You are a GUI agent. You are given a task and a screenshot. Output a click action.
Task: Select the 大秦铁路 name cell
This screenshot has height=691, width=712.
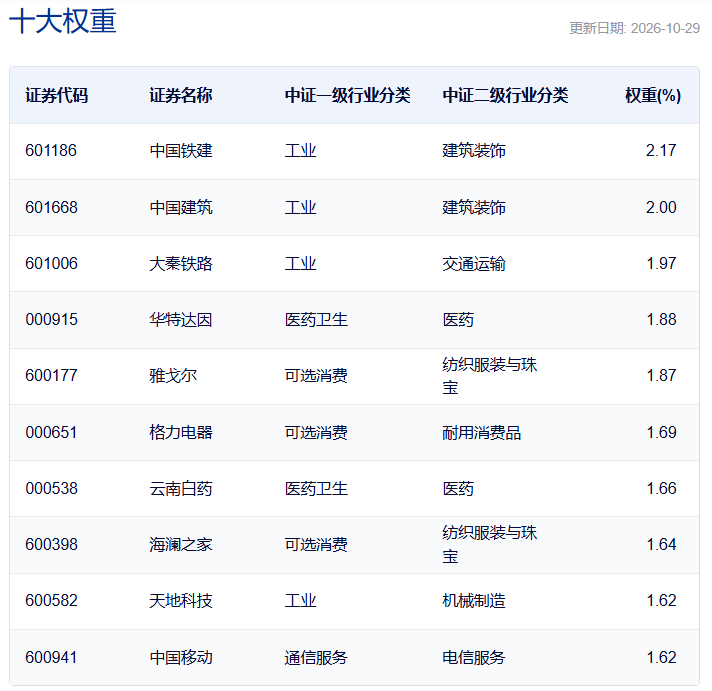point(181,263)
